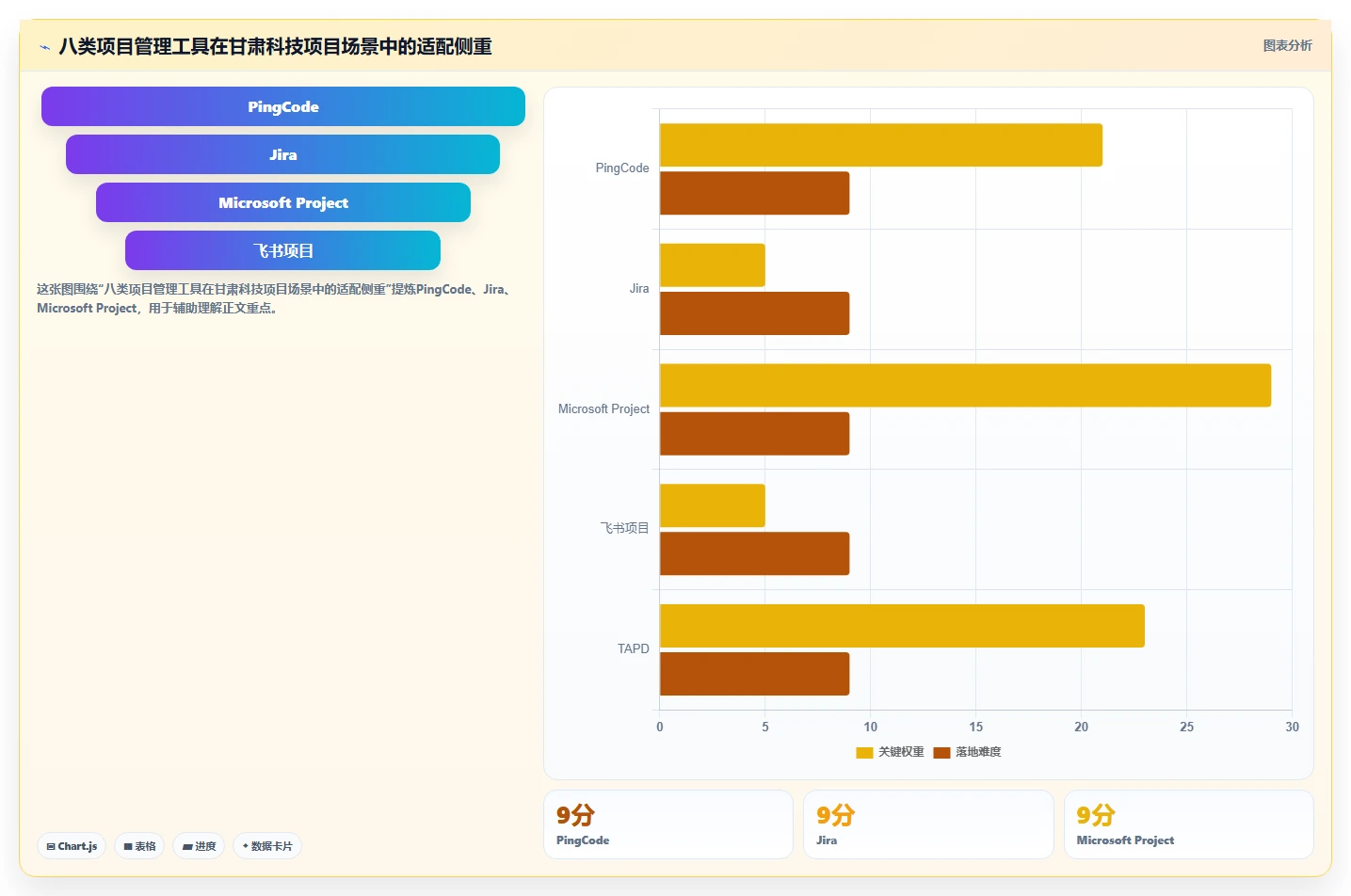
Task: Click the yellow 关键权重 bar for Jira
Action: [713, 265]
